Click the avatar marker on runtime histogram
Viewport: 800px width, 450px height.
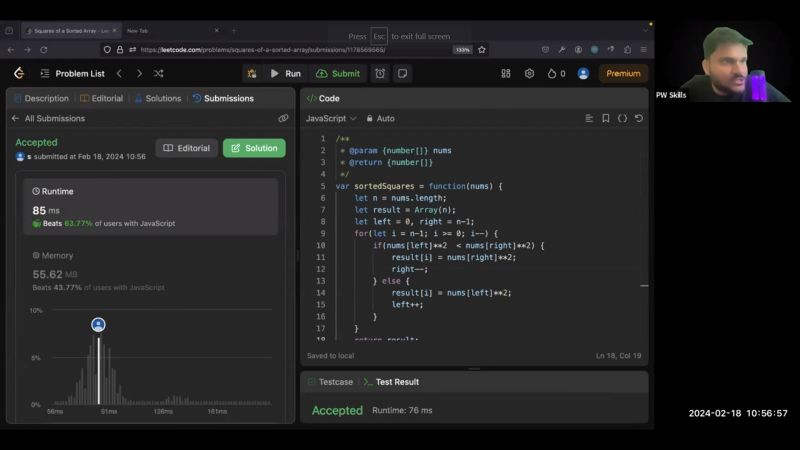98,325
